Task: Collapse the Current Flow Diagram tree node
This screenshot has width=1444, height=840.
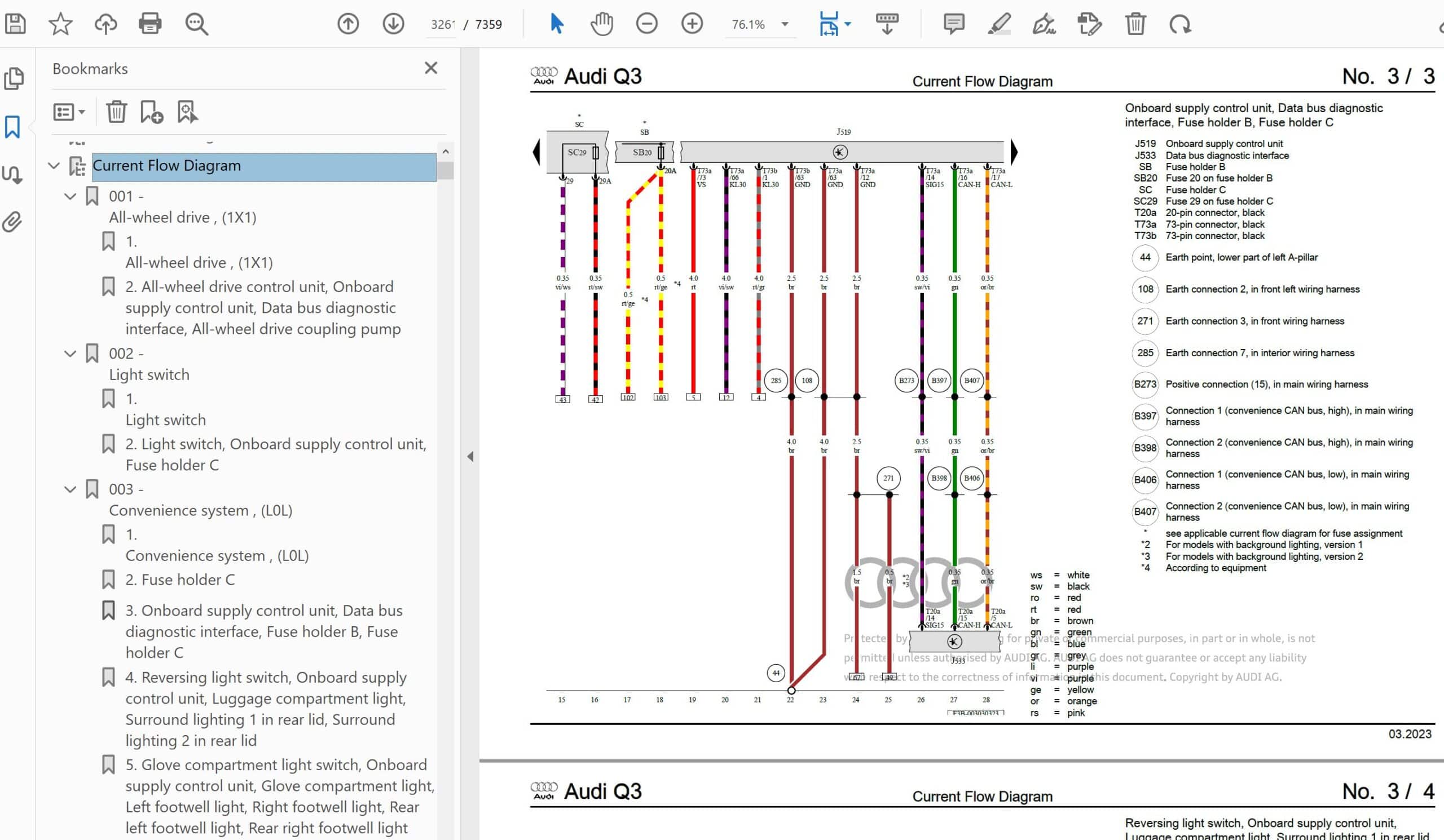Action: (54, 166)
